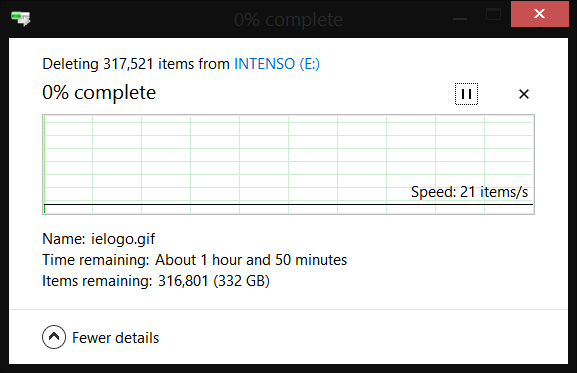Image resolution: width=577 pixels, height=373 pixels.
Task: Click the green progress edge of graph
Action: point(44,164)
